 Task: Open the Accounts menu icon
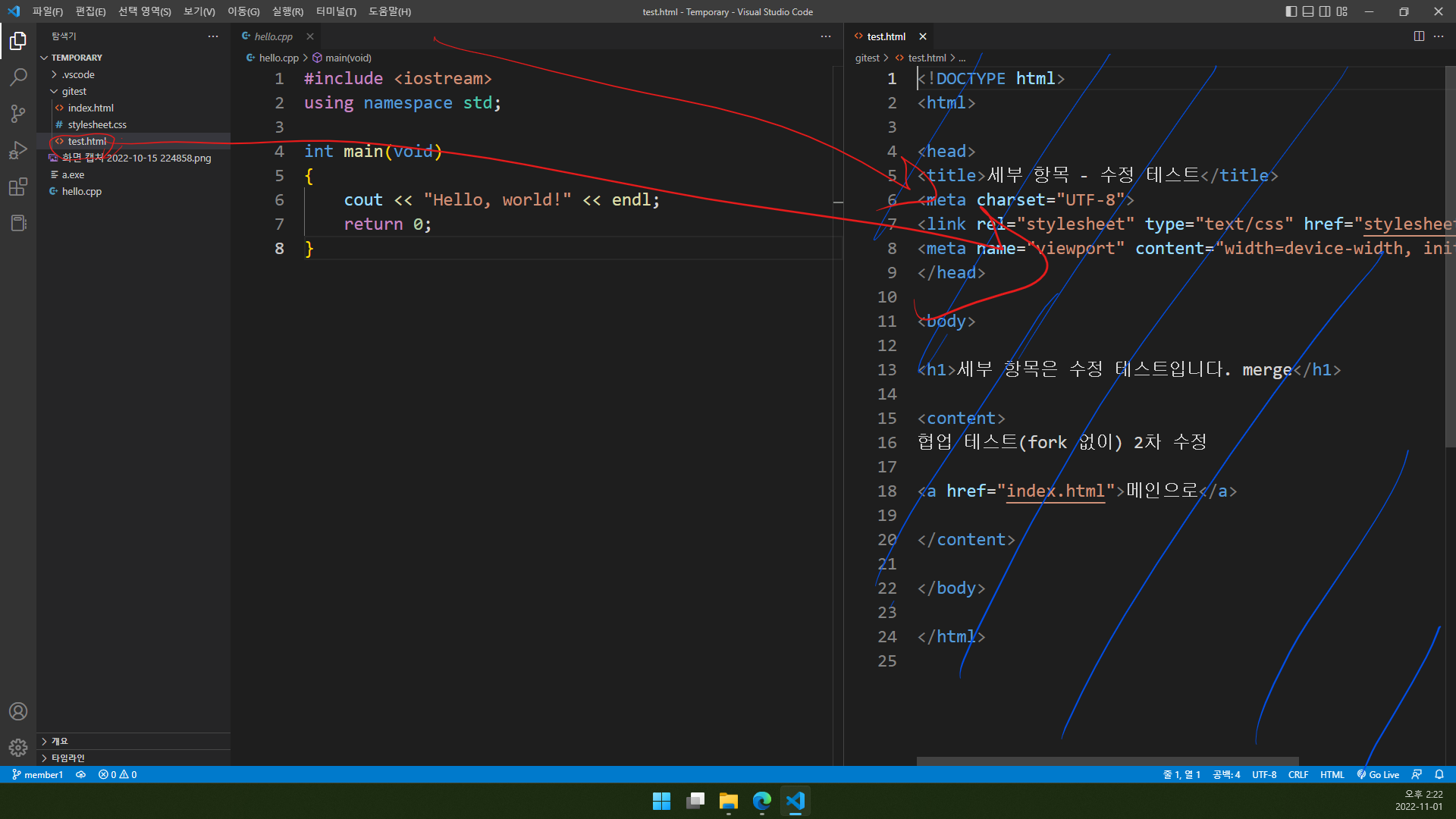click(18, 711)
